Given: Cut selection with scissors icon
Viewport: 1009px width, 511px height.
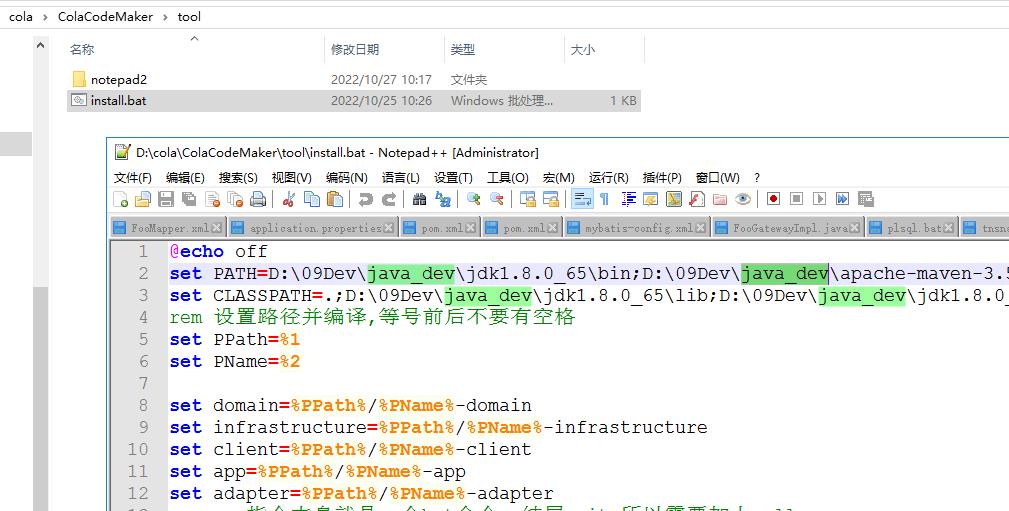Looking at the screenshot, I should coord(288,200).
